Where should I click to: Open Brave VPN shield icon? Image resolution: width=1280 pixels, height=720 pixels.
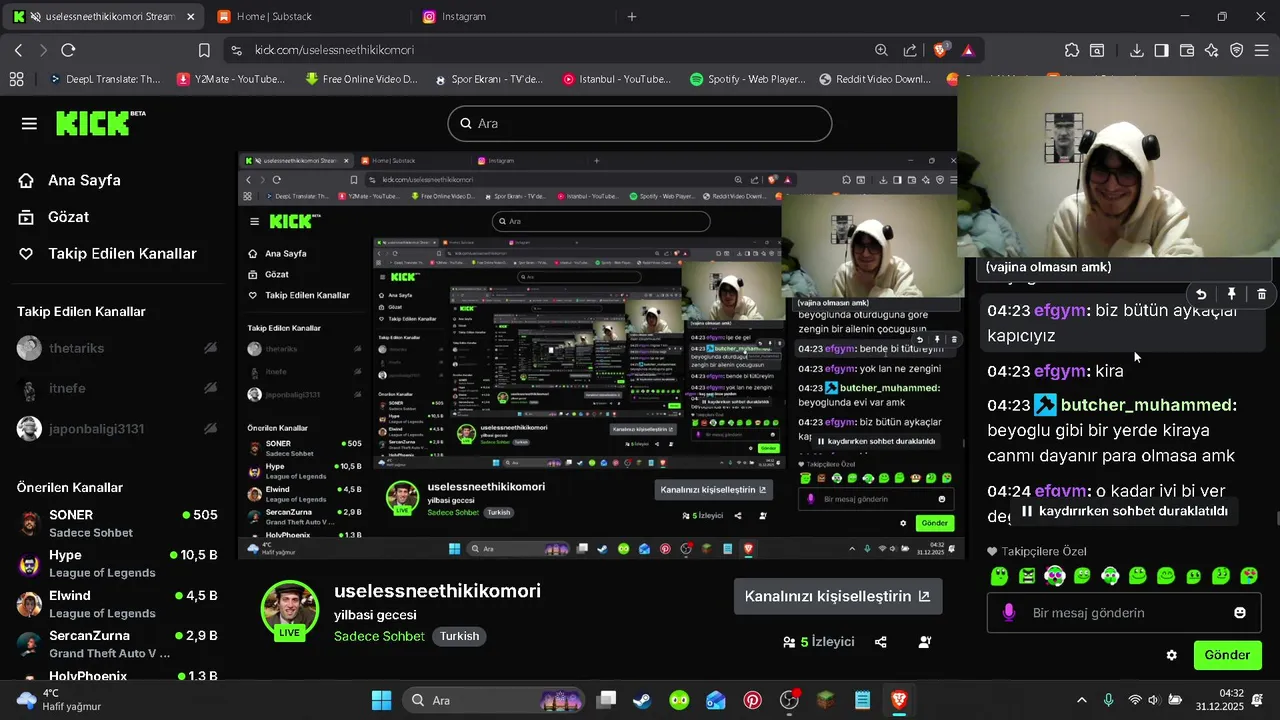click(x=1237, y=50)
